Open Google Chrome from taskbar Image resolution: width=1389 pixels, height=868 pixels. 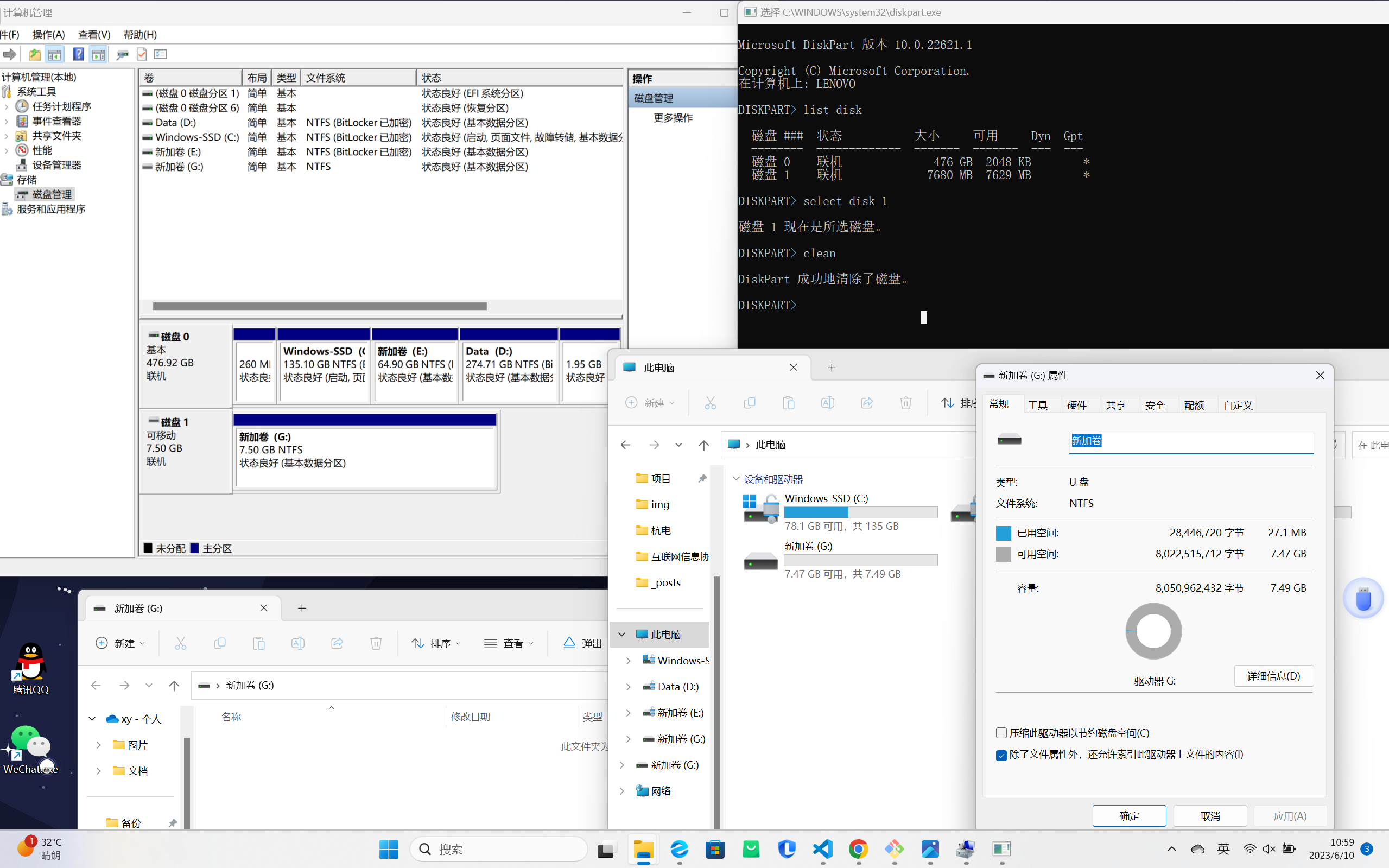point(859,849)
